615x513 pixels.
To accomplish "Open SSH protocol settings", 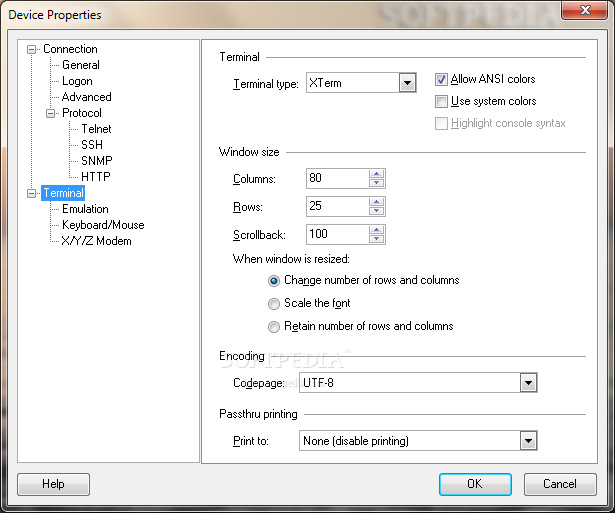I will point(92,145).
